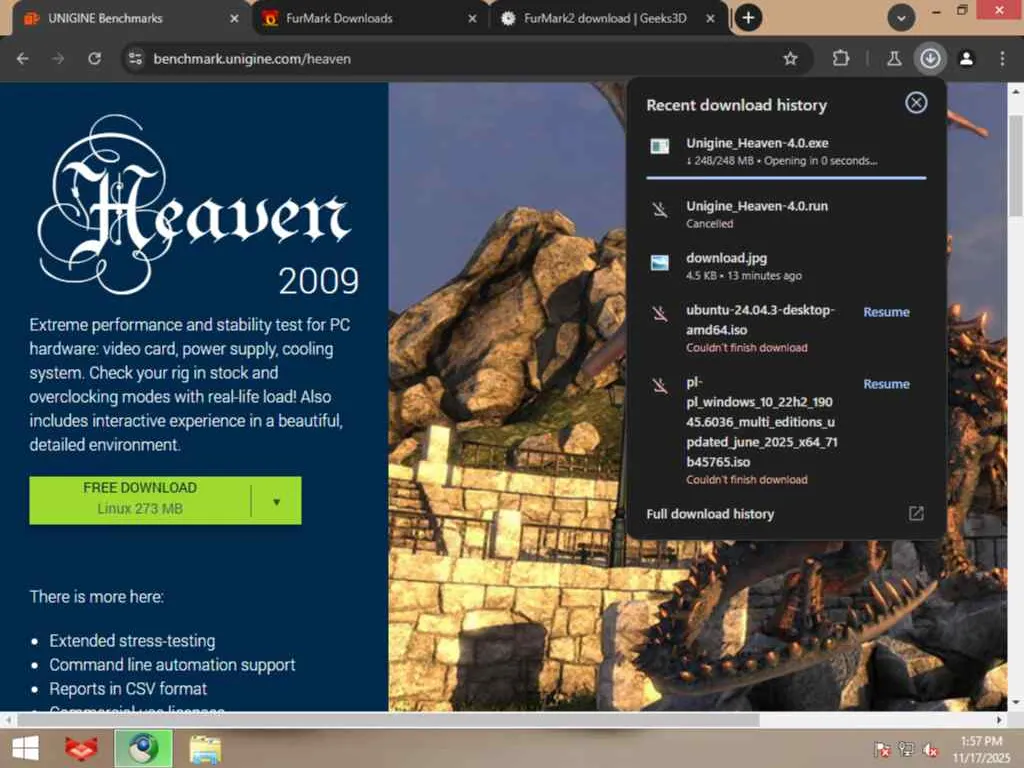The image size is (1024, 768).
Task: Click the cancelled download icon for Heaven .run
Action: pyautogui.click(x=660, y=210)
